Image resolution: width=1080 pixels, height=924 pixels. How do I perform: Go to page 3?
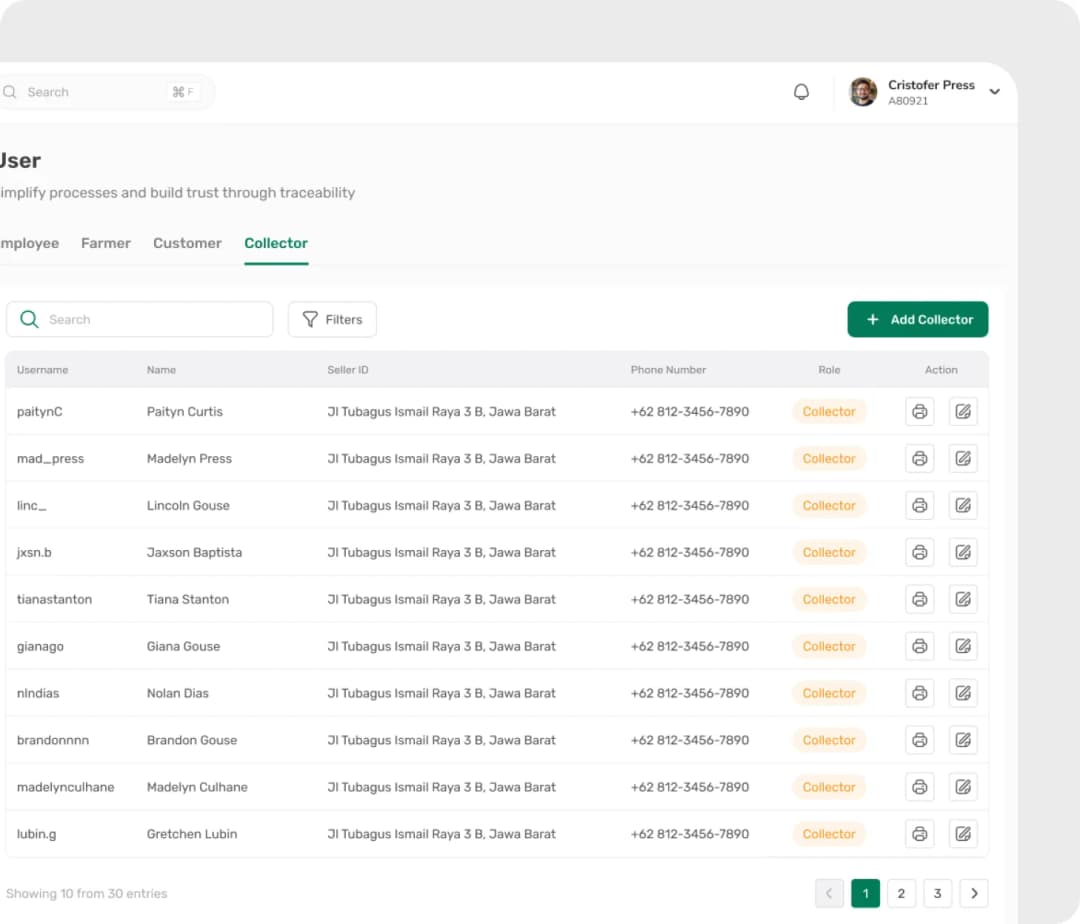pos(937,894)
